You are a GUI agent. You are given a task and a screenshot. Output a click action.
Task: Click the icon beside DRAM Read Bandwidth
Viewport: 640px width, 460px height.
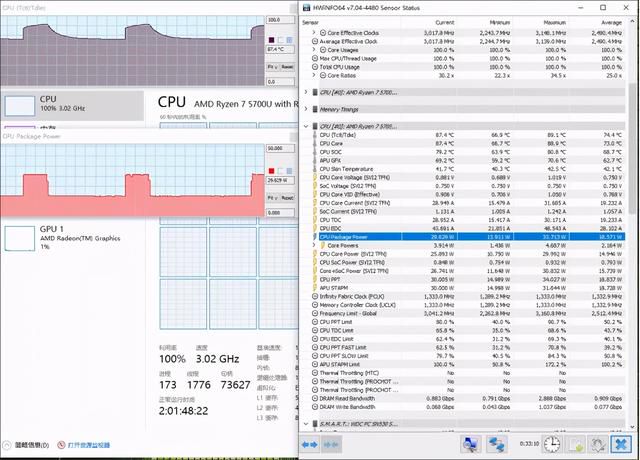click(x=315, y=398)
